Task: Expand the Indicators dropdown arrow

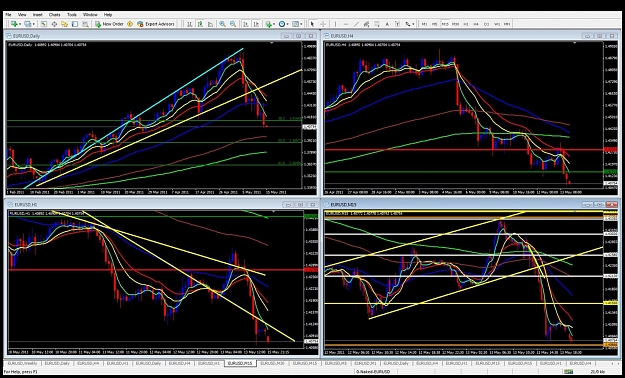Action: click(274, 24)
